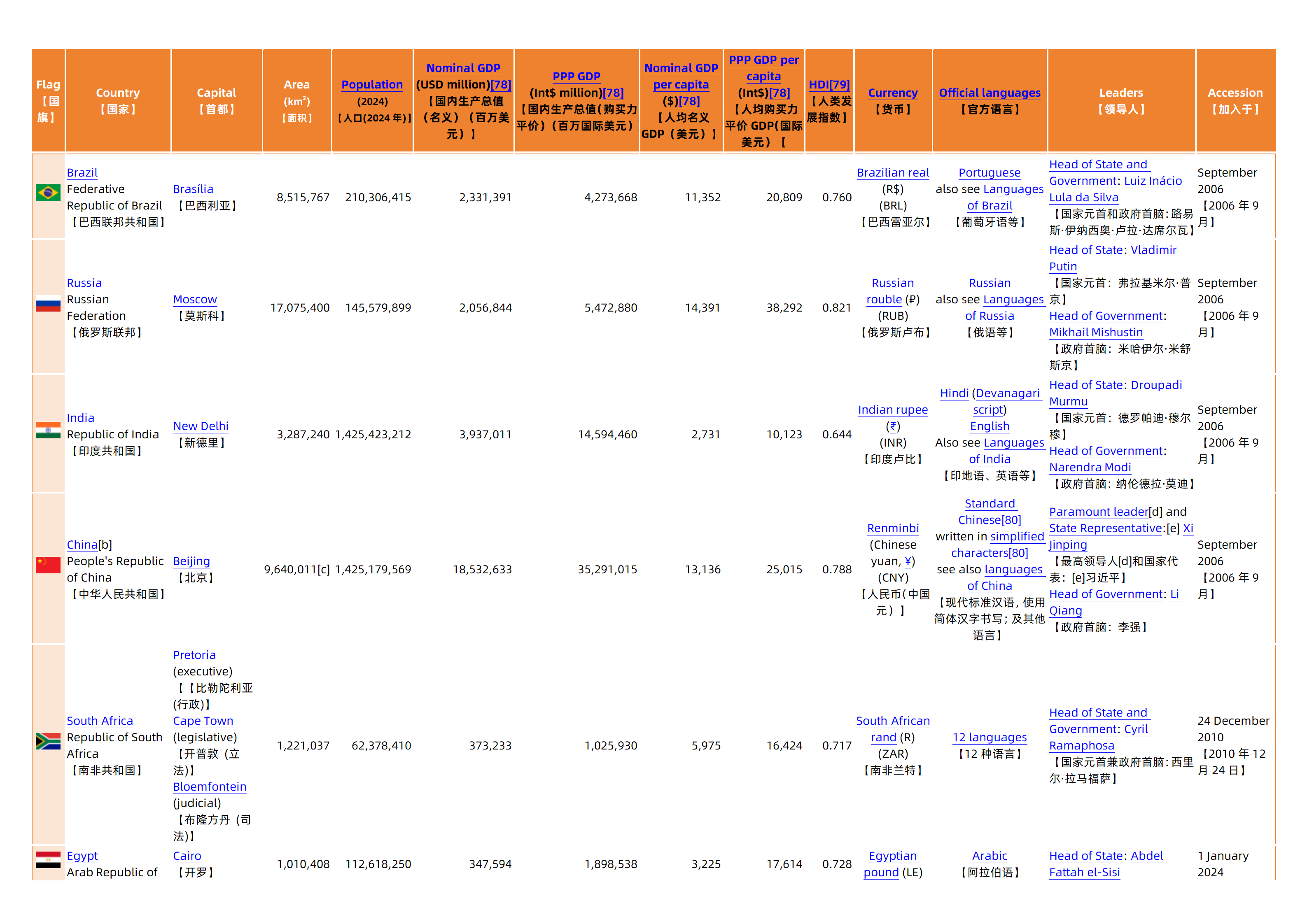Click the PPP GDP header link
The height and width of the screenshot is (924, 1307).
576,76
